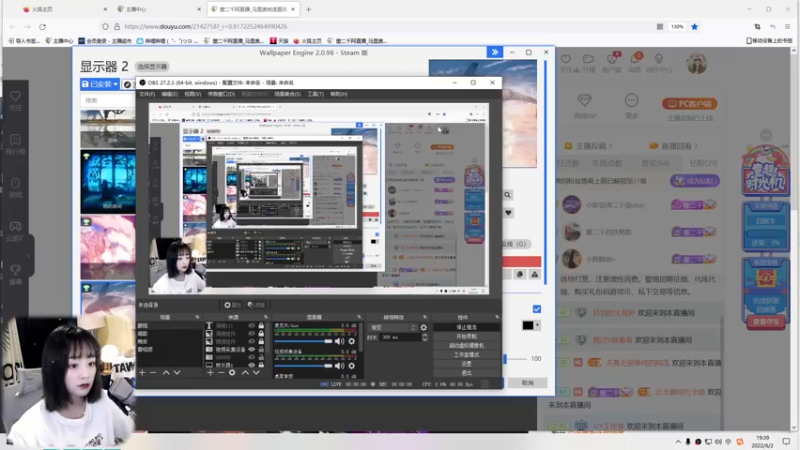Image resolution: width=800 pixels, height=450 pixels.
Task: Open the 渐变 transition dropdown in OBS
Action: (393, 328)
